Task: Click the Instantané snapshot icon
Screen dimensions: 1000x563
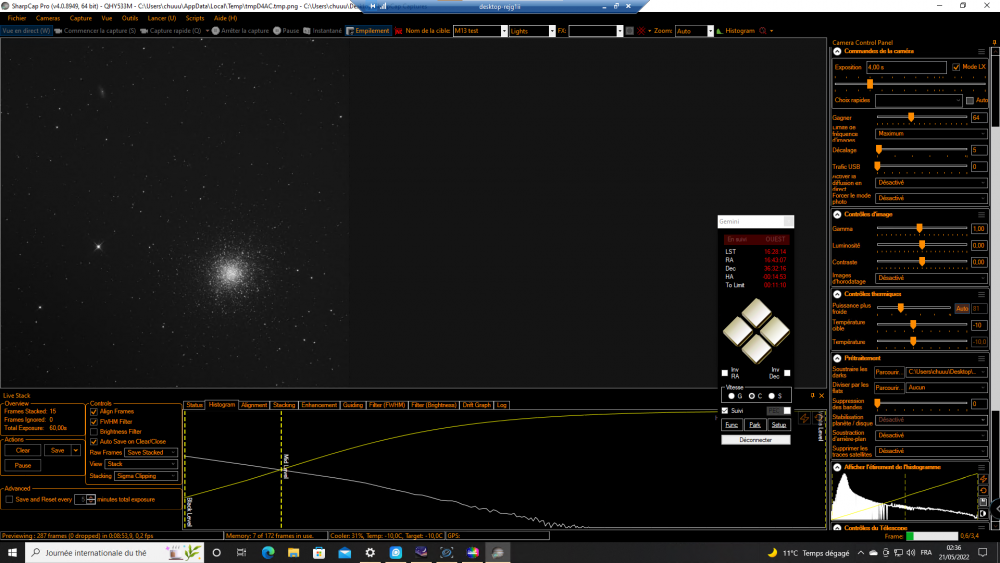Action: 307,31
